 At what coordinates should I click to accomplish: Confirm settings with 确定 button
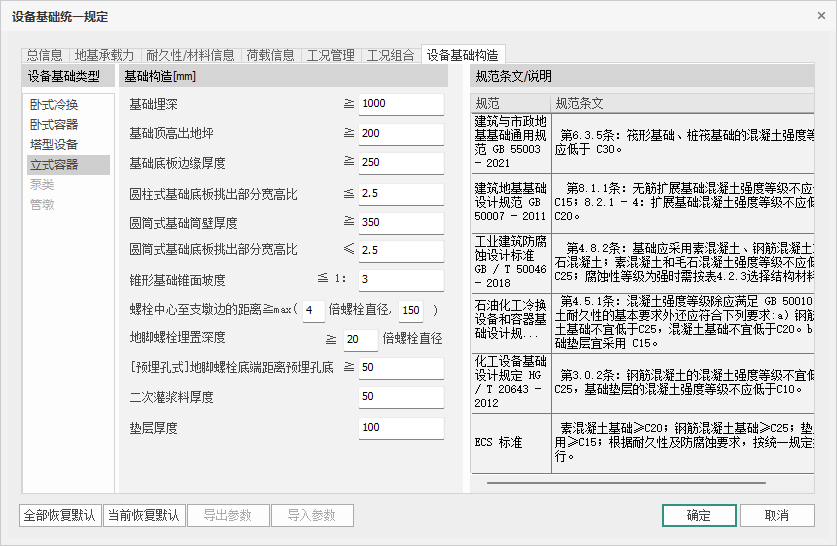coord(698,516)
